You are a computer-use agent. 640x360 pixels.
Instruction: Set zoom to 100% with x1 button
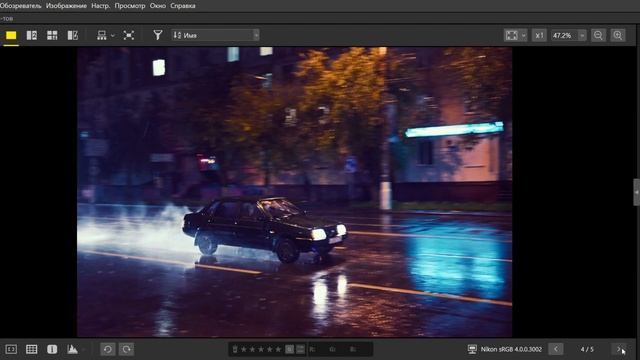(539, 36)
